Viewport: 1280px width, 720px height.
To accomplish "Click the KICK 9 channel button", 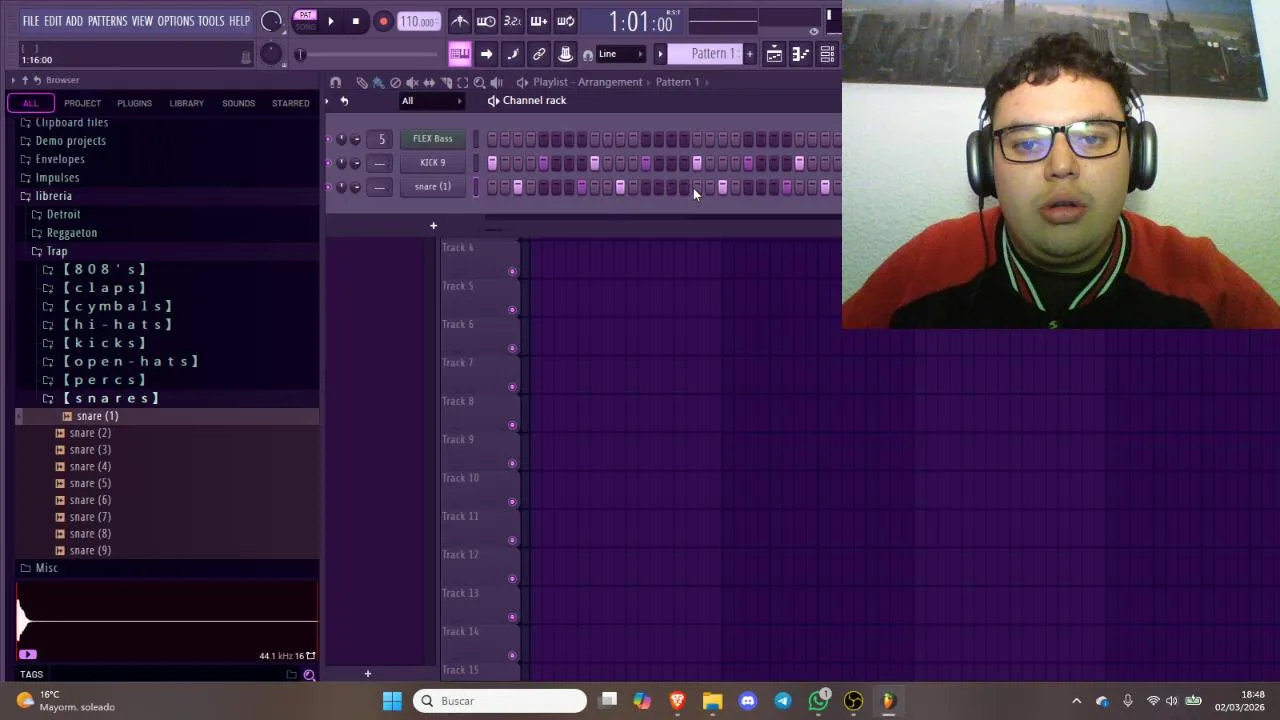I will point(433,163).
